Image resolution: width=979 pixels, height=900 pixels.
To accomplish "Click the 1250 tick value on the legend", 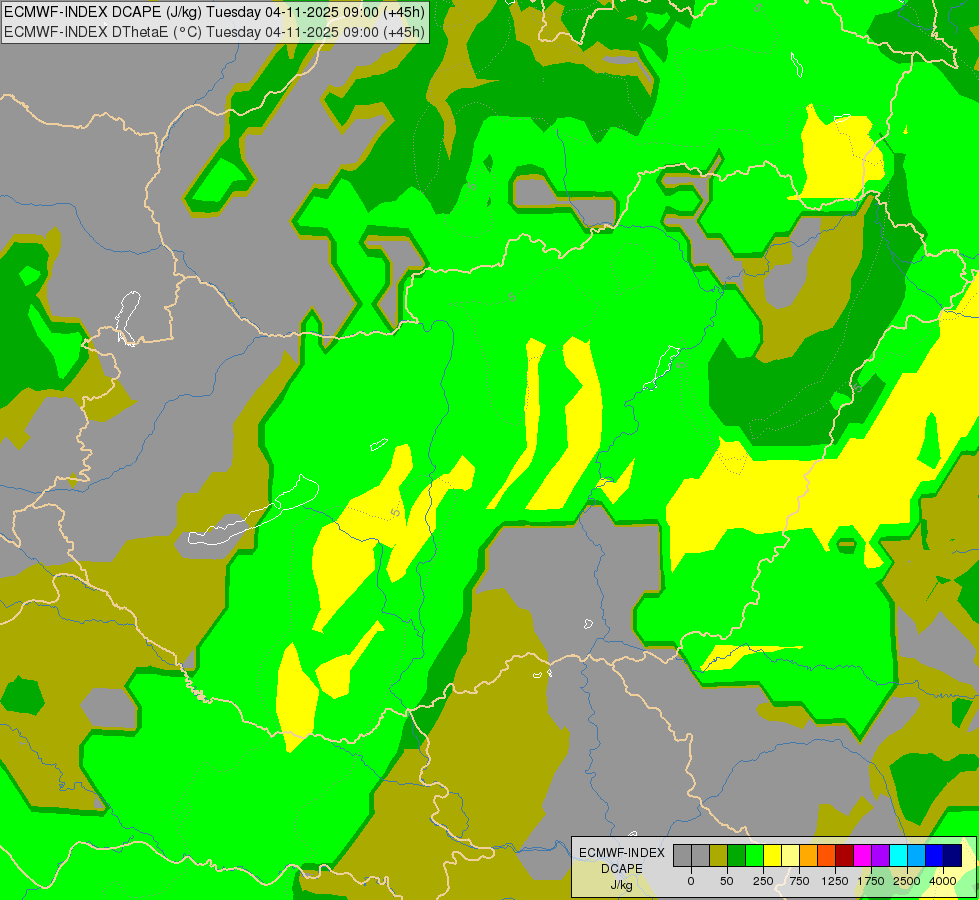I will tap(835, 881).
